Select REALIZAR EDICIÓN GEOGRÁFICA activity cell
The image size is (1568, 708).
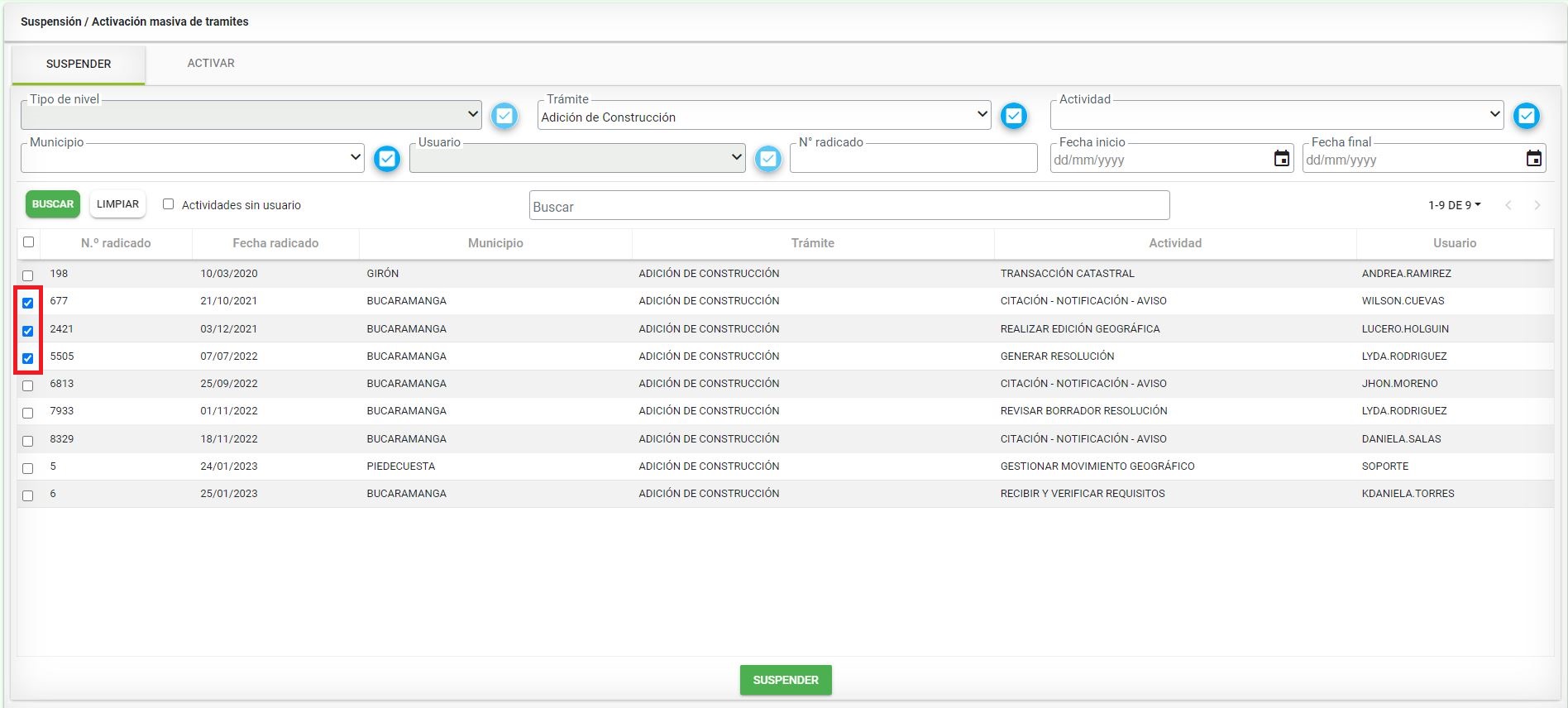point(1080,329)
